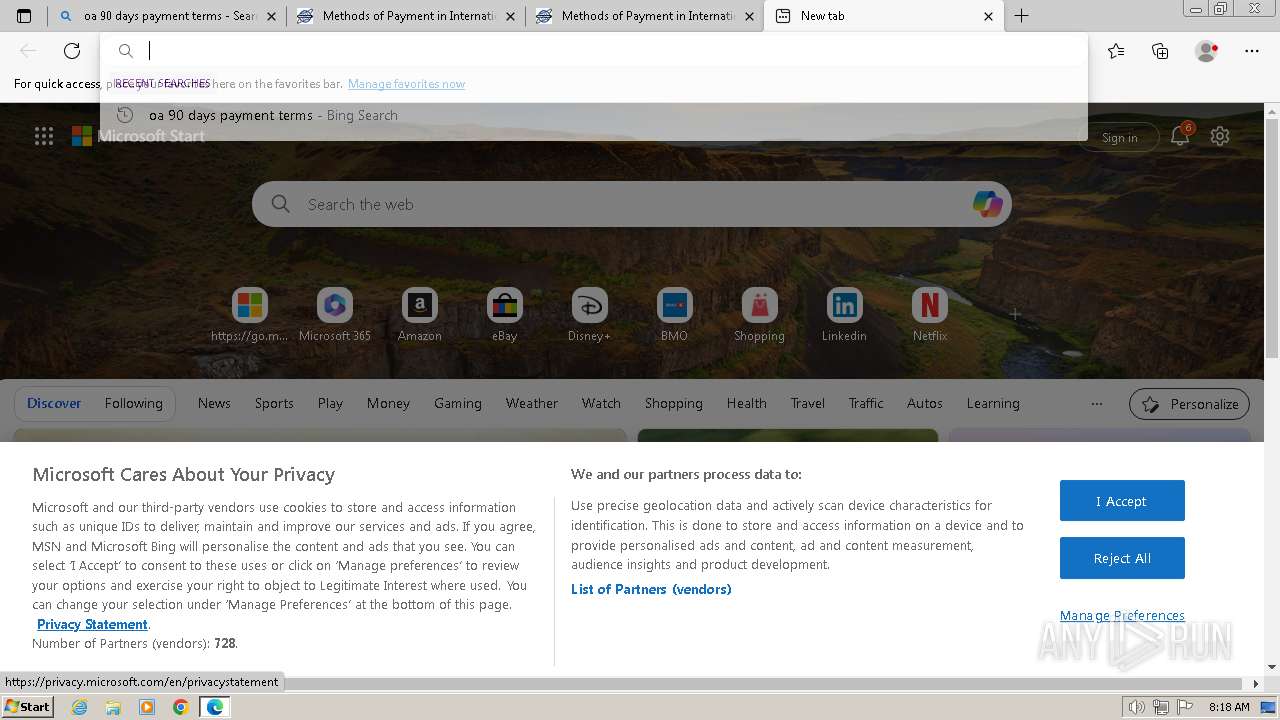Click I Accept on privacy banner
Viewport: 1280px width, 720px height.
click(x=1122, y=501)
